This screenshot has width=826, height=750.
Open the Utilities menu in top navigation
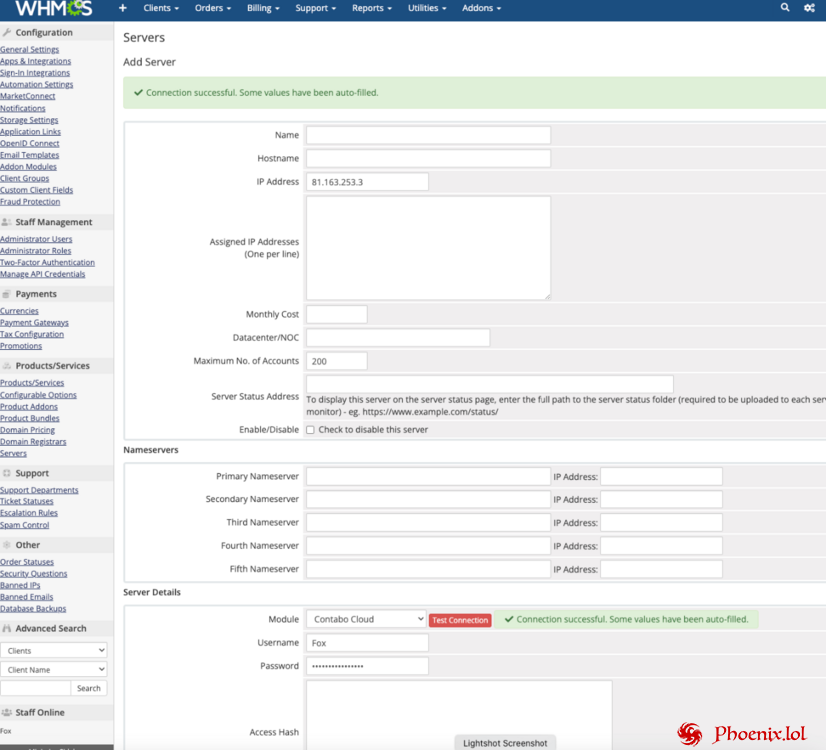427,8
